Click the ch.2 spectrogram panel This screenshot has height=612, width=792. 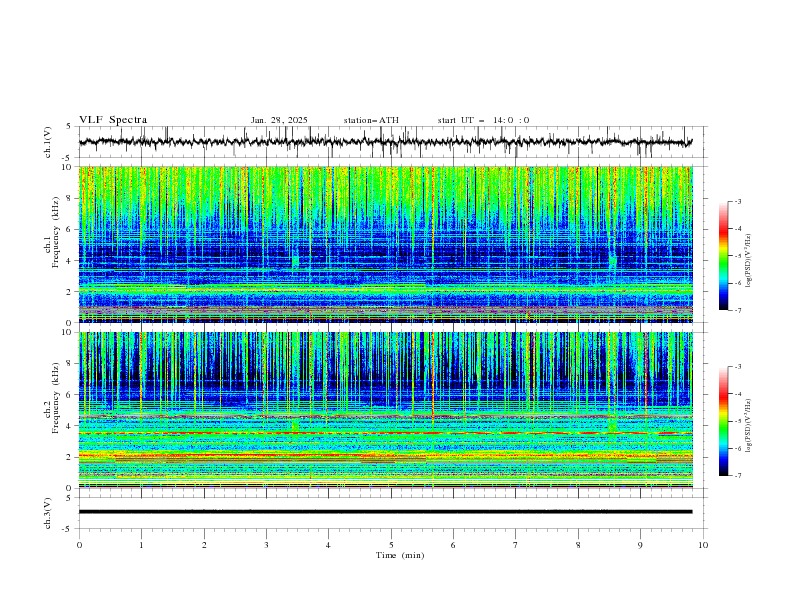(x=386, y=410)
